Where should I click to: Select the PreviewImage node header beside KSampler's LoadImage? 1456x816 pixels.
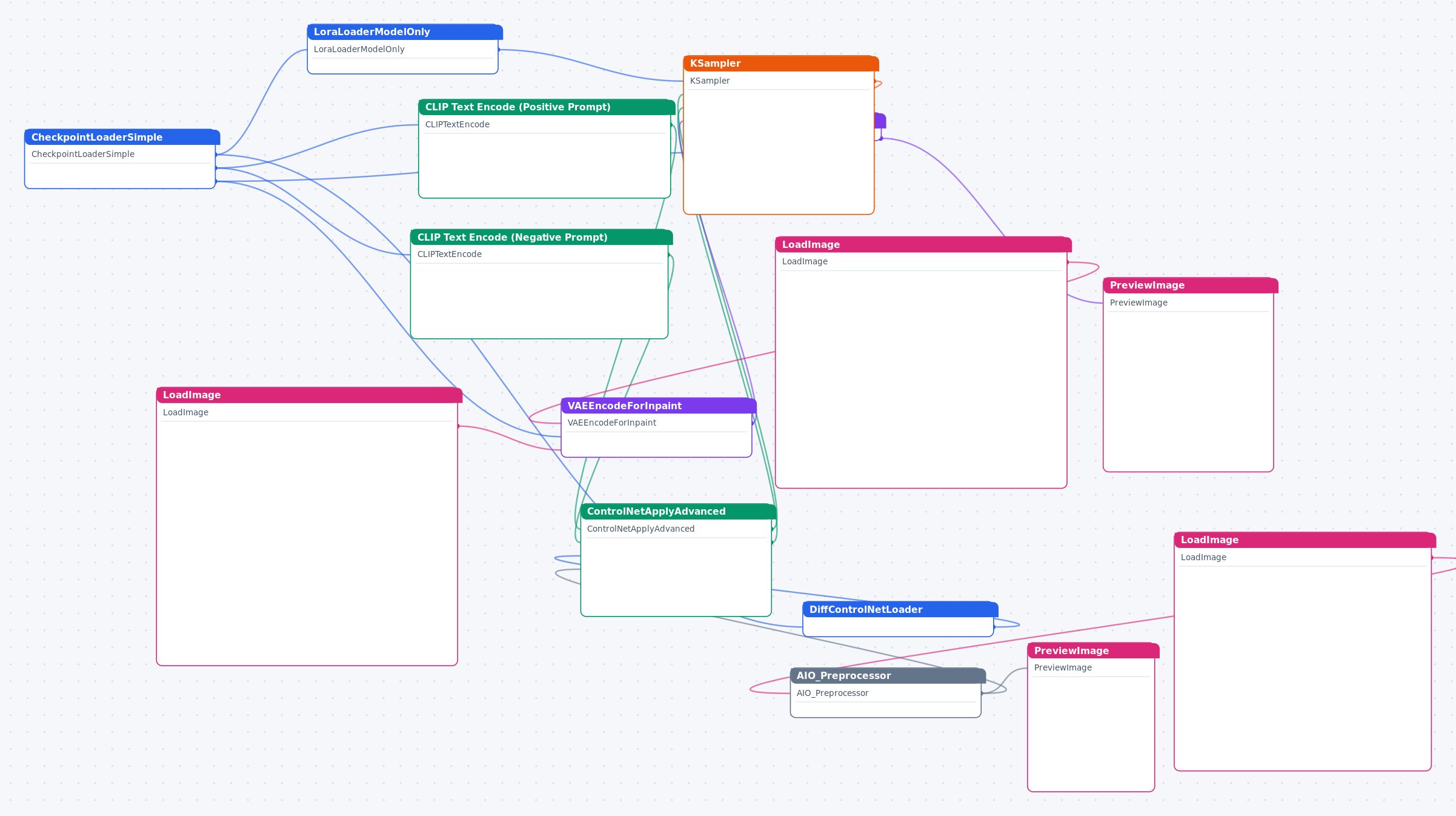pyautogui.click(x=1191, y=286)
